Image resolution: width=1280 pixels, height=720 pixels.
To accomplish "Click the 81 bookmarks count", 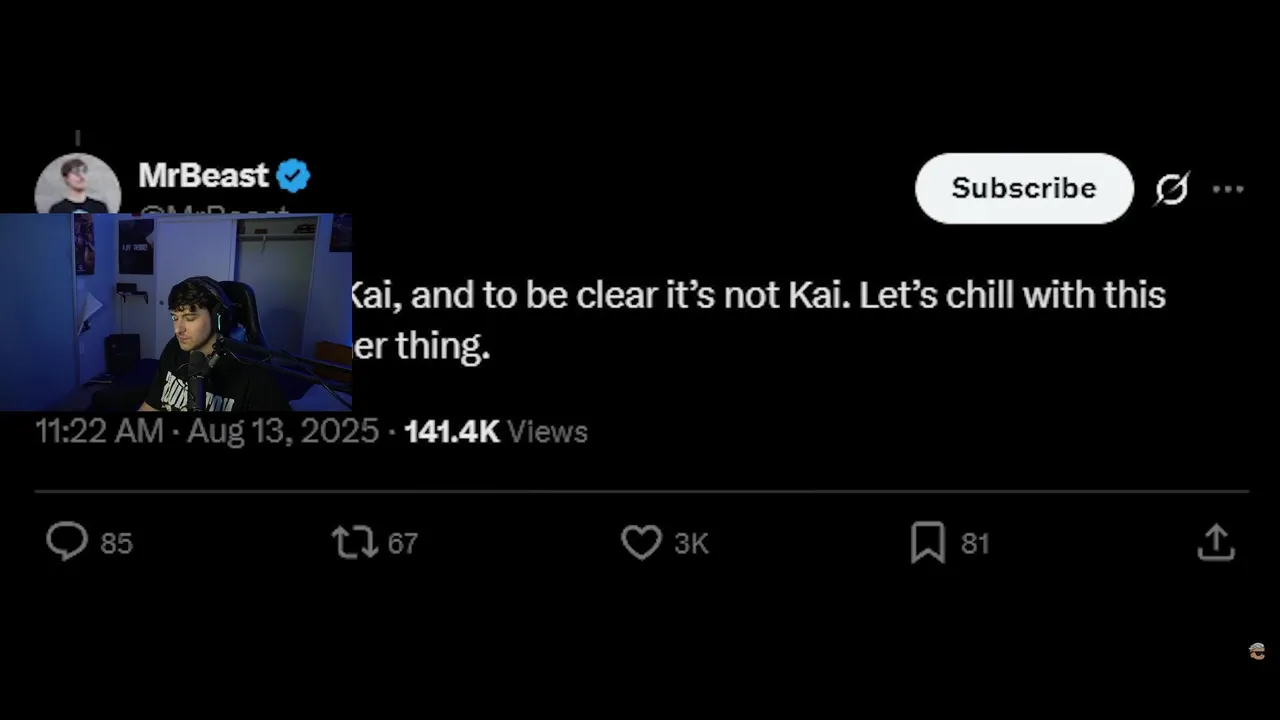I will pos(975,543).
